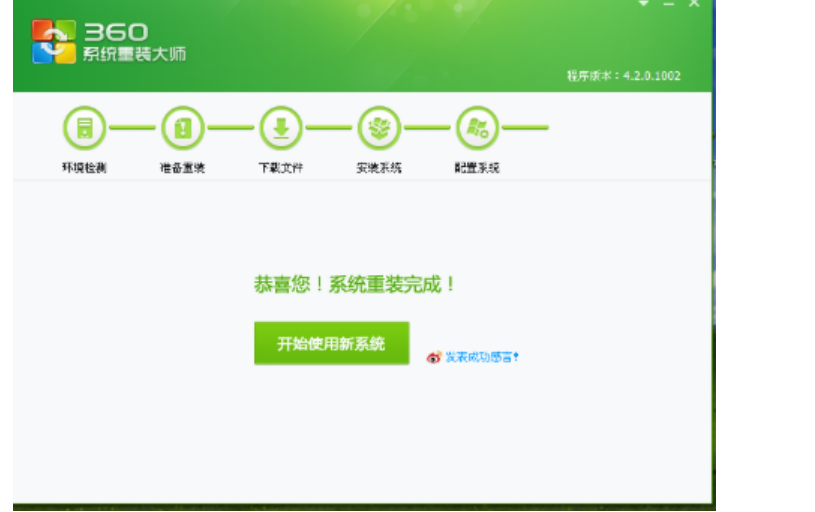Close the 360 系统重装大师 window

694,4
